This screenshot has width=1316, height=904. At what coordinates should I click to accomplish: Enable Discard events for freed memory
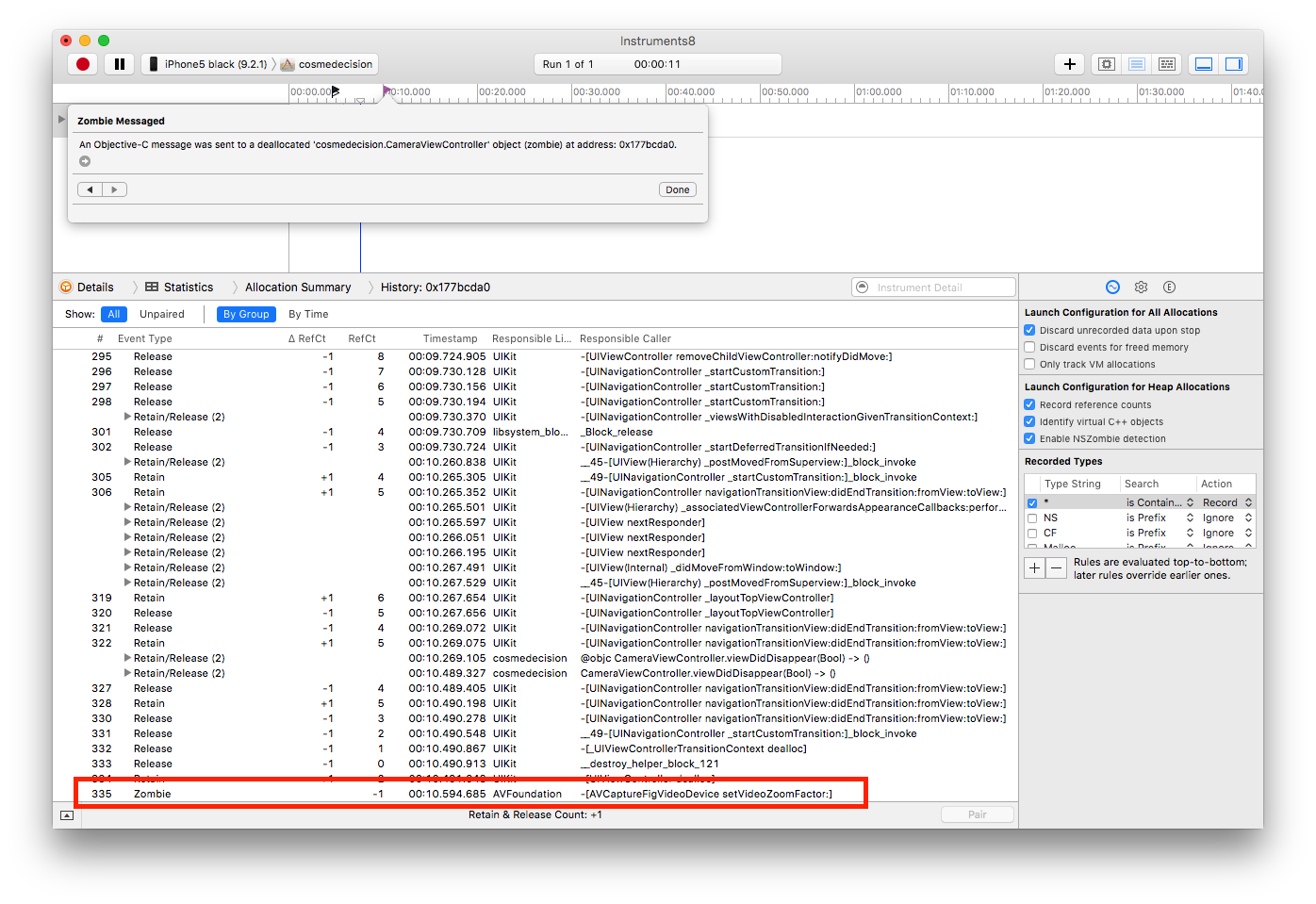coord(1029,347)
